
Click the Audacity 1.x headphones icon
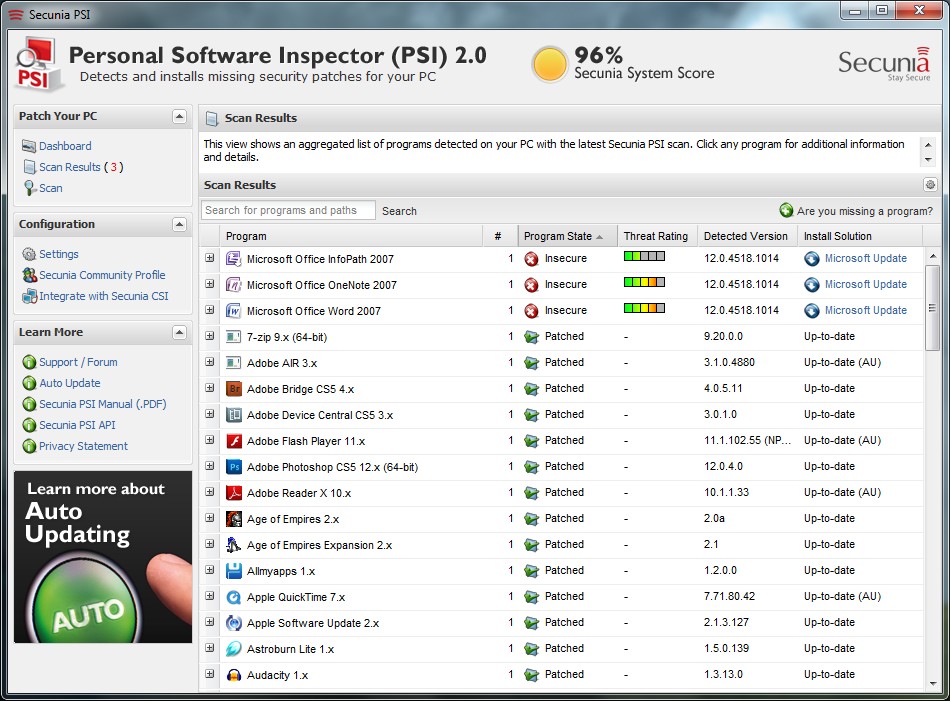(x=233, y=675)
